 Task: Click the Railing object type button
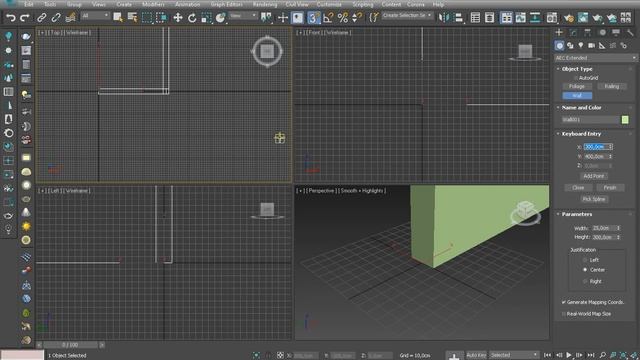click(611, 86)
